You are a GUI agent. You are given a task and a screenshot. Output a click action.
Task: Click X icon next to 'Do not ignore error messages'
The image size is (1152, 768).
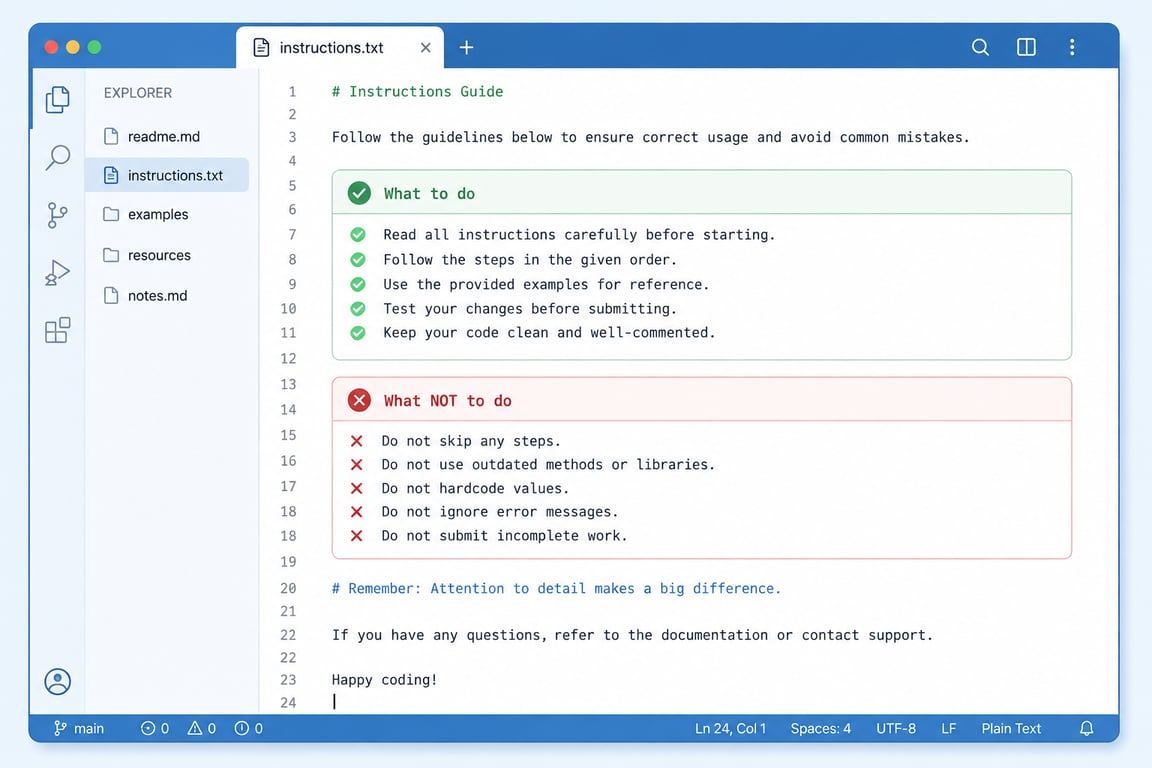356,512
